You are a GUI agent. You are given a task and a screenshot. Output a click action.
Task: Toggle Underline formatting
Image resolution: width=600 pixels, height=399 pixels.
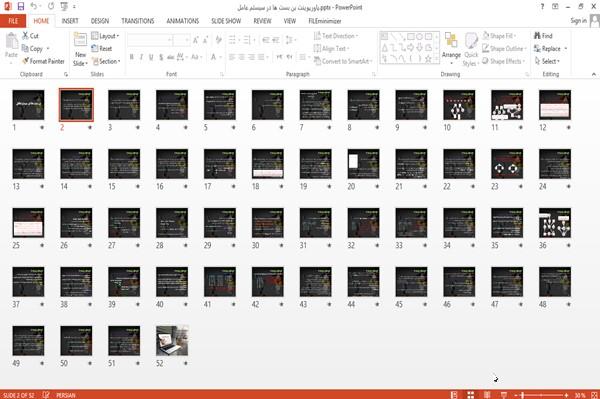pos(151,57)
